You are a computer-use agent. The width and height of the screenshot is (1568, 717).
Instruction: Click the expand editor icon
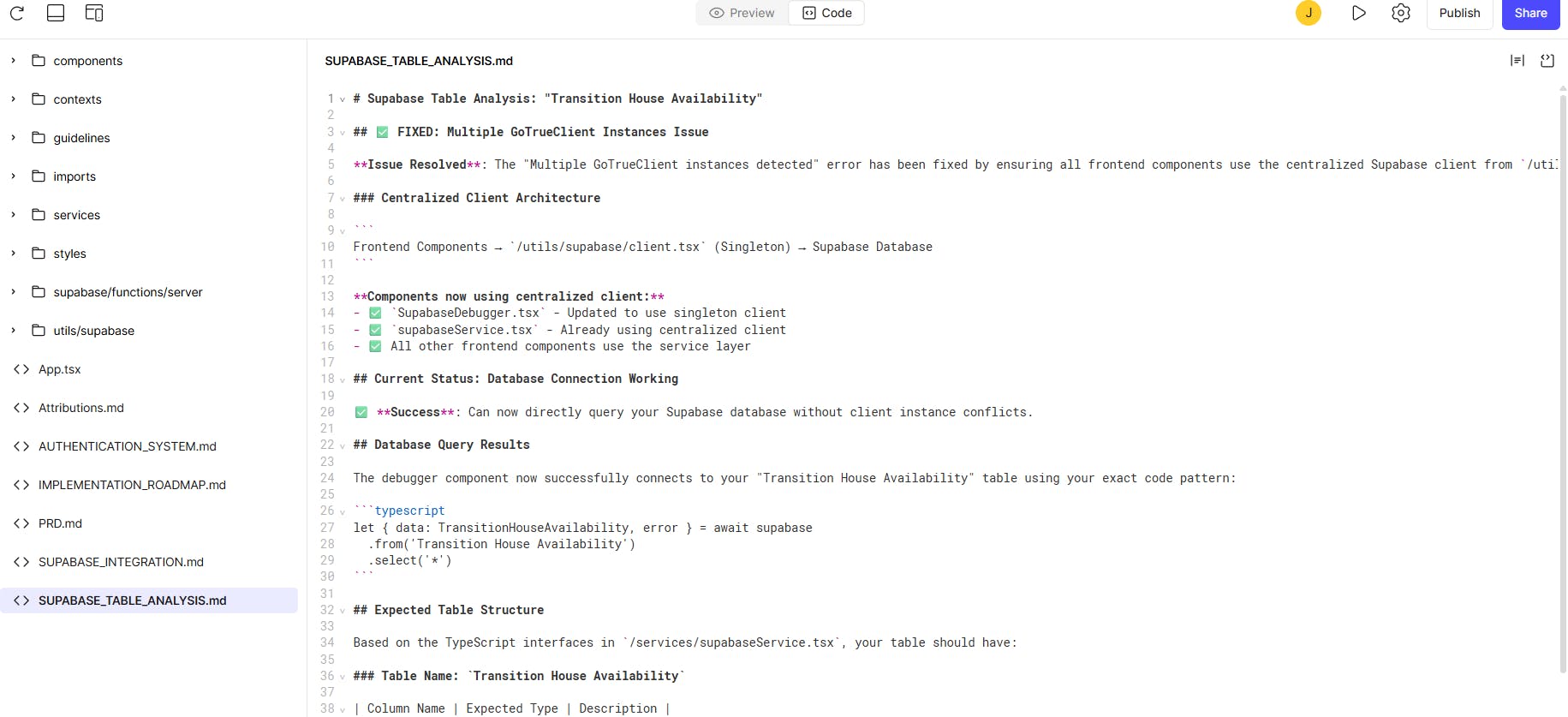(1547, 61)
